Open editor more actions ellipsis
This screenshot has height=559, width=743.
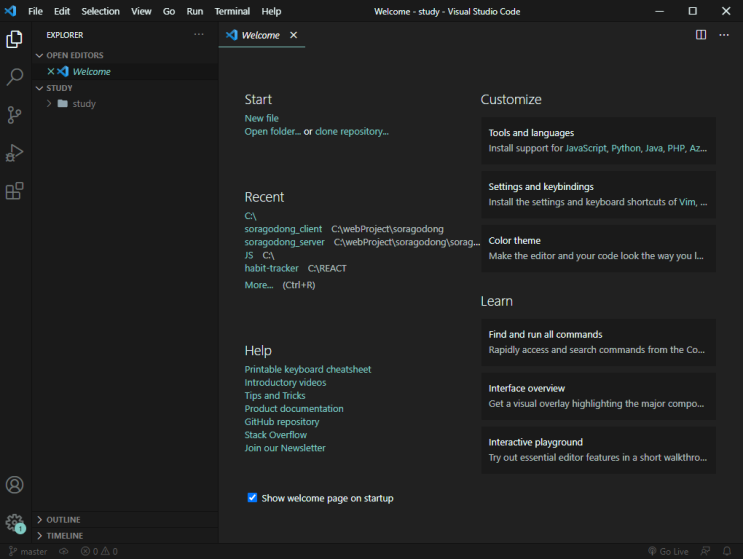point(724,35)
